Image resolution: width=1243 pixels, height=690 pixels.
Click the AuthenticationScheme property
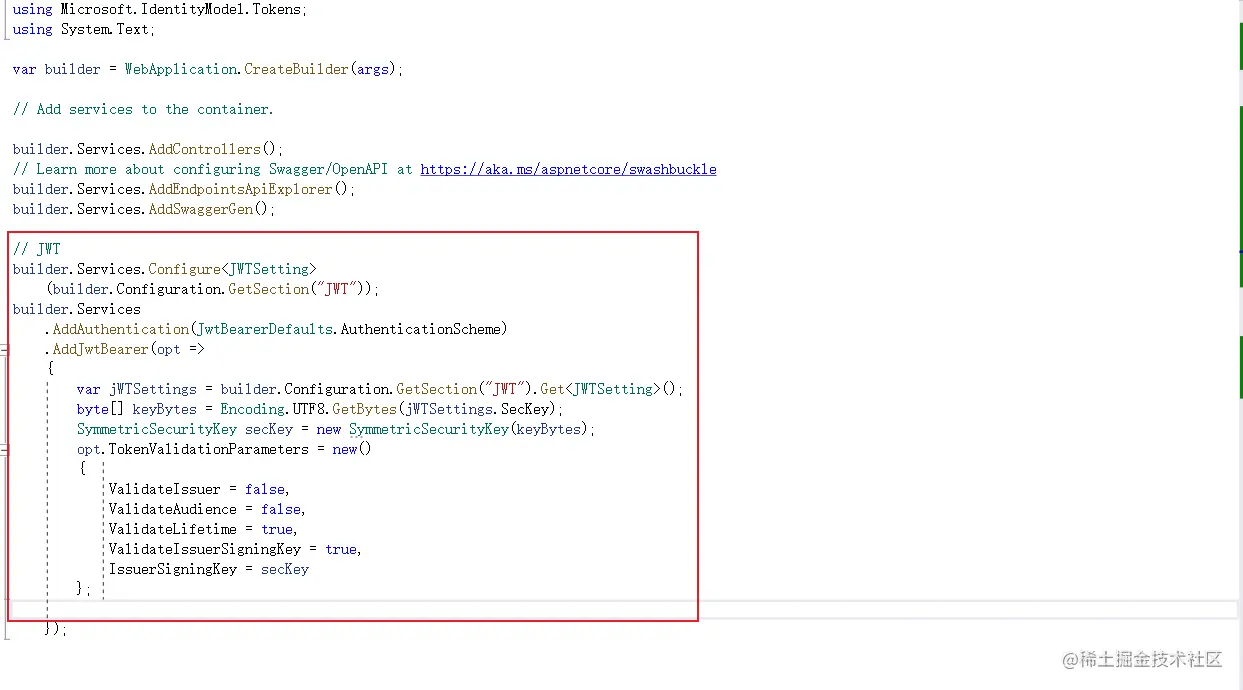tap(420, 329)
